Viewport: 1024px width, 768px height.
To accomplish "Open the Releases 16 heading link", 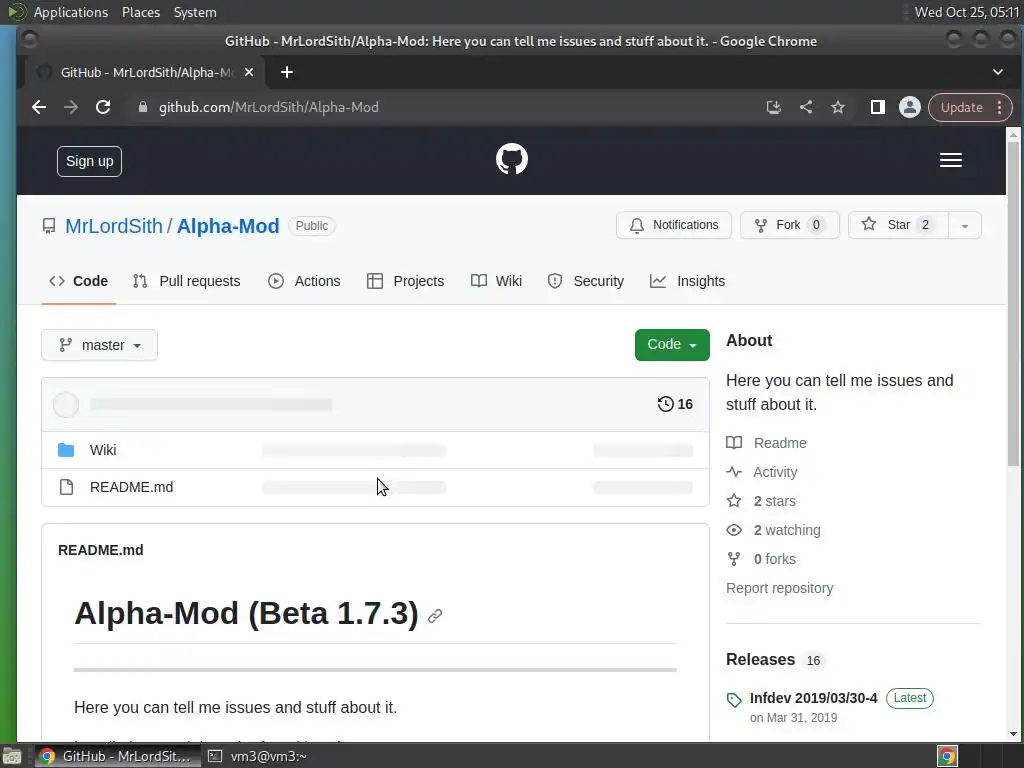I will coord(775,660).
